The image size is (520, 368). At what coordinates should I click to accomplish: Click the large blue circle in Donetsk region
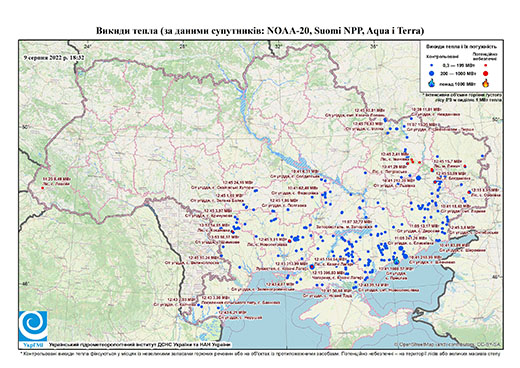tap(419, 178)
